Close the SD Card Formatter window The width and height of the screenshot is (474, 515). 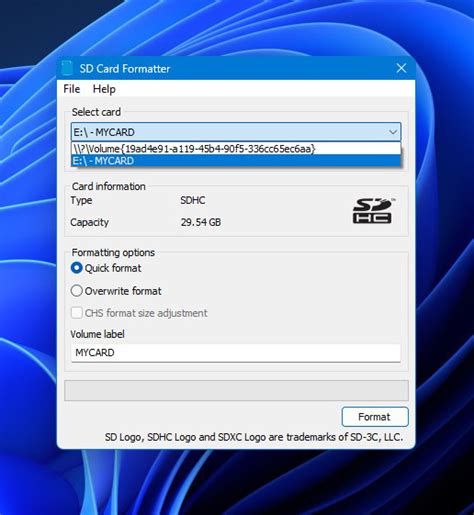pyautogui.click(x=401, y=68)
